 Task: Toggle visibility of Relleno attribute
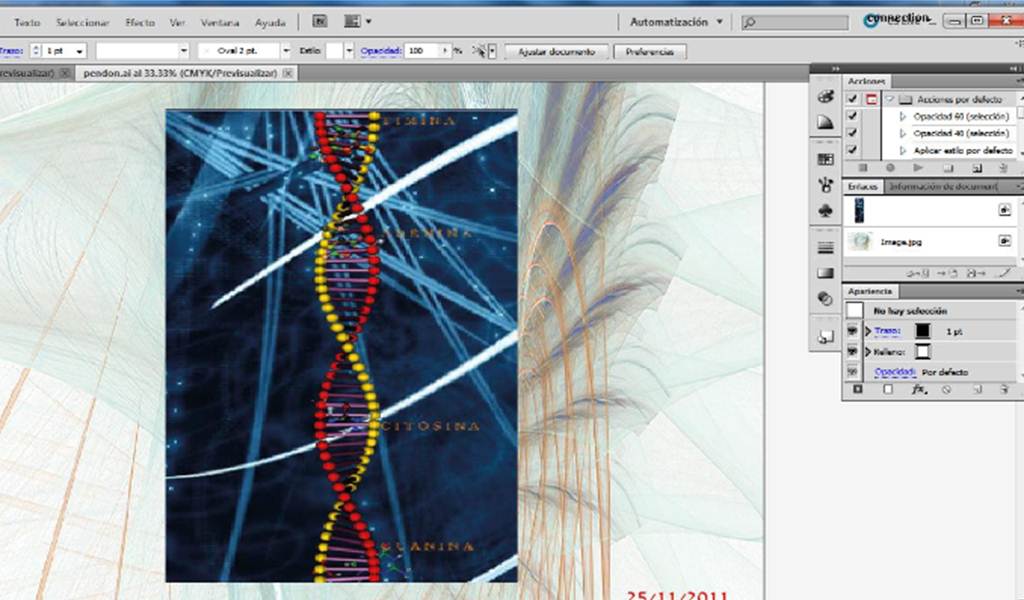[x=852, y=351]
